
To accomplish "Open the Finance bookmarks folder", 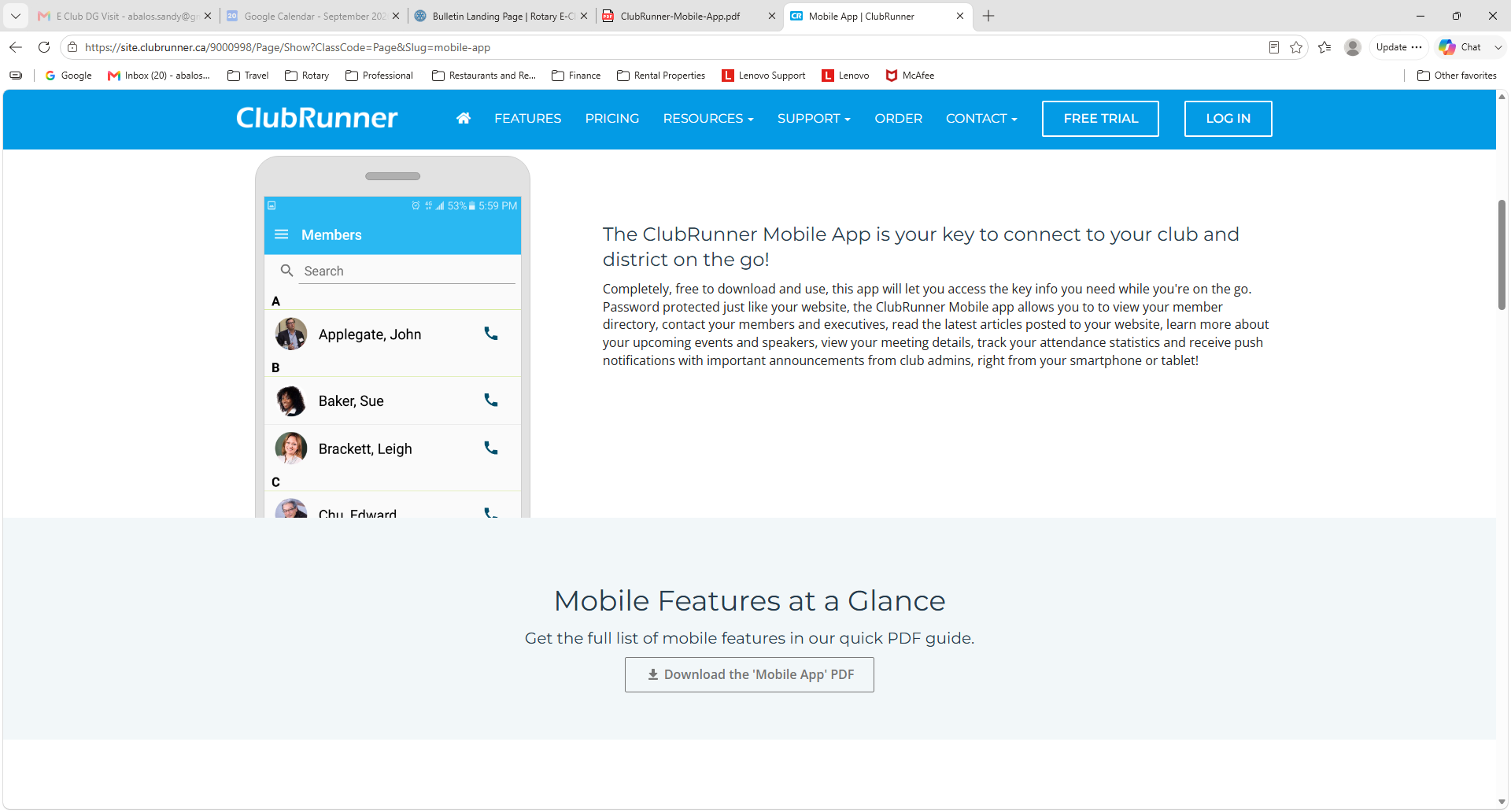I will point(576,76).
